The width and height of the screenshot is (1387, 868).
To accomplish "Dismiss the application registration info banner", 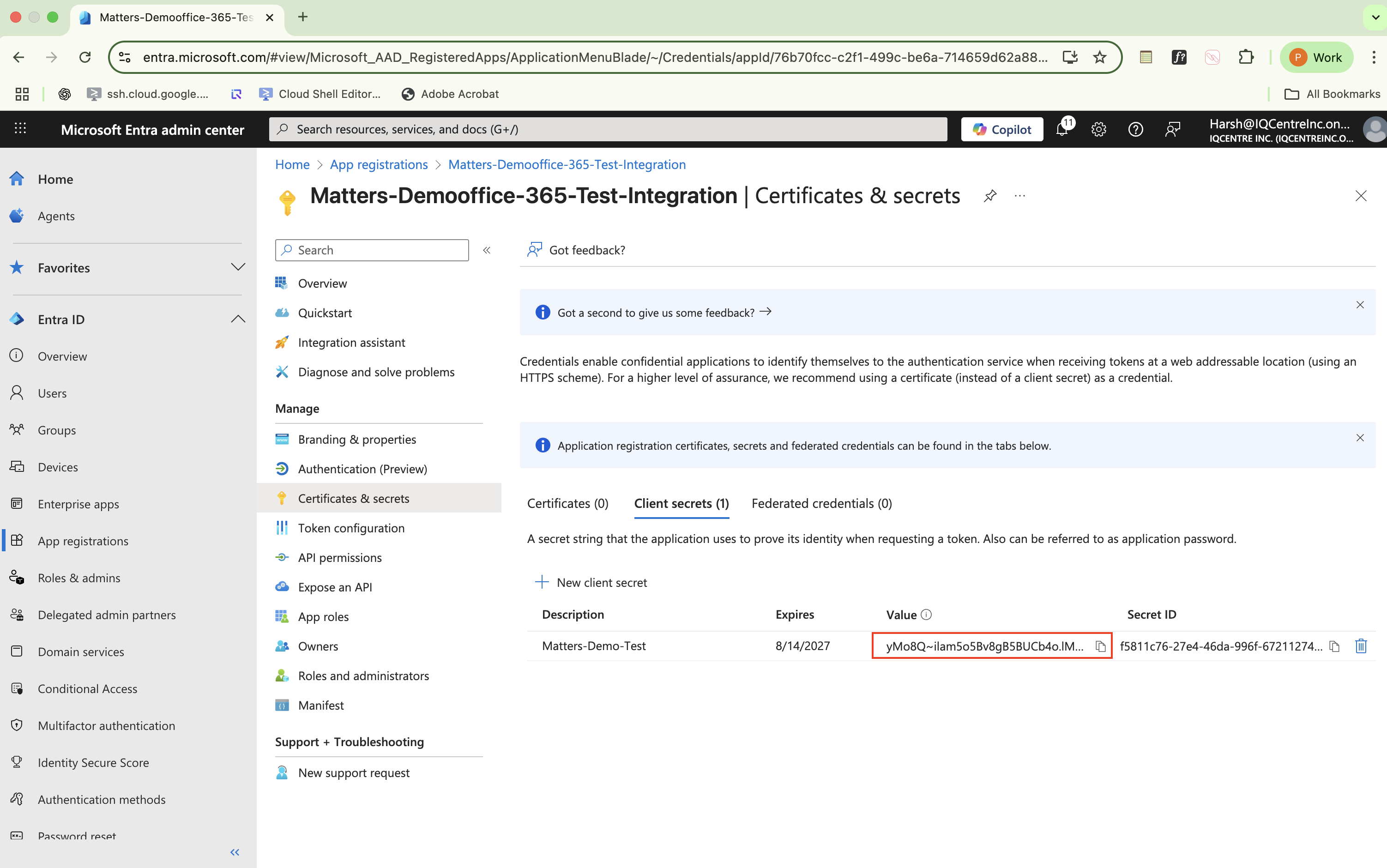I will pos(1359,438).
